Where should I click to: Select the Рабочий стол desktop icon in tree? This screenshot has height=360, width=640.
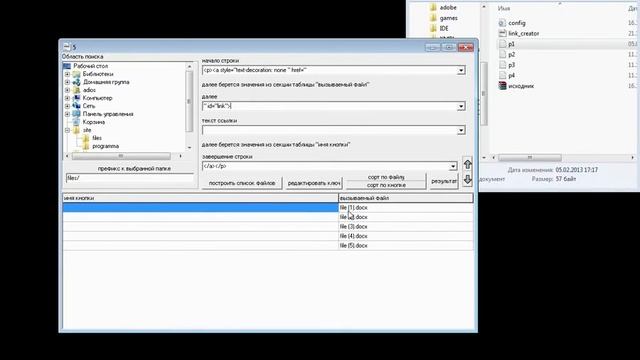[x=67, y=66]
